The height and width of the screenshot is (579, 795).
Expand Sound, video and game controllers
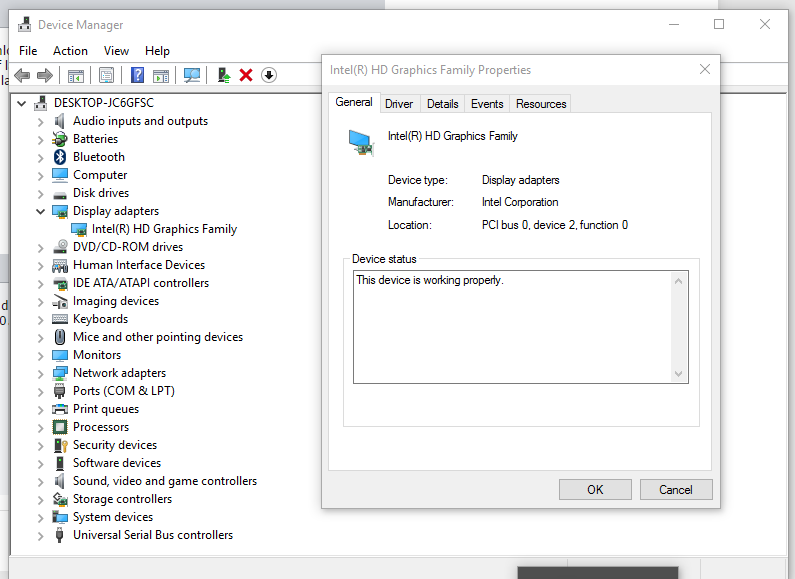41,482
